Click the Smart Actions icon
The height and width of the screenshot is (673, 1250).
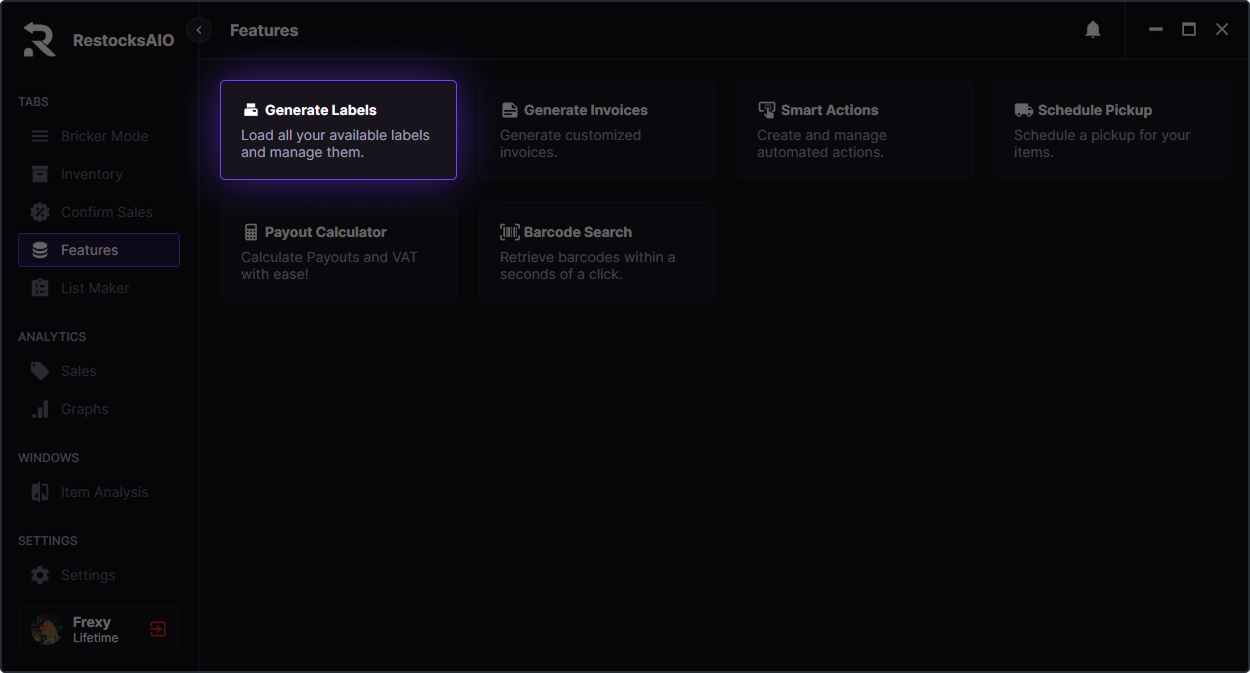767,110
